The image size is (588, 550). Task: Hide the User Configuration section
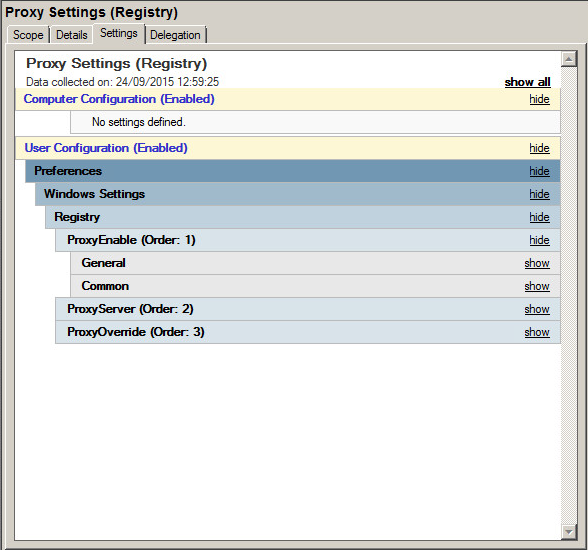[x=539, y=148]
